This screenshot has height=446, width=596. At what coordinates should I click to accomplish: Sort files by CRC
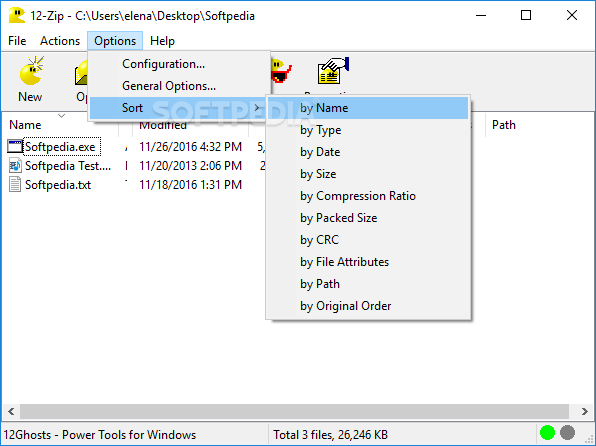[368, 240]
